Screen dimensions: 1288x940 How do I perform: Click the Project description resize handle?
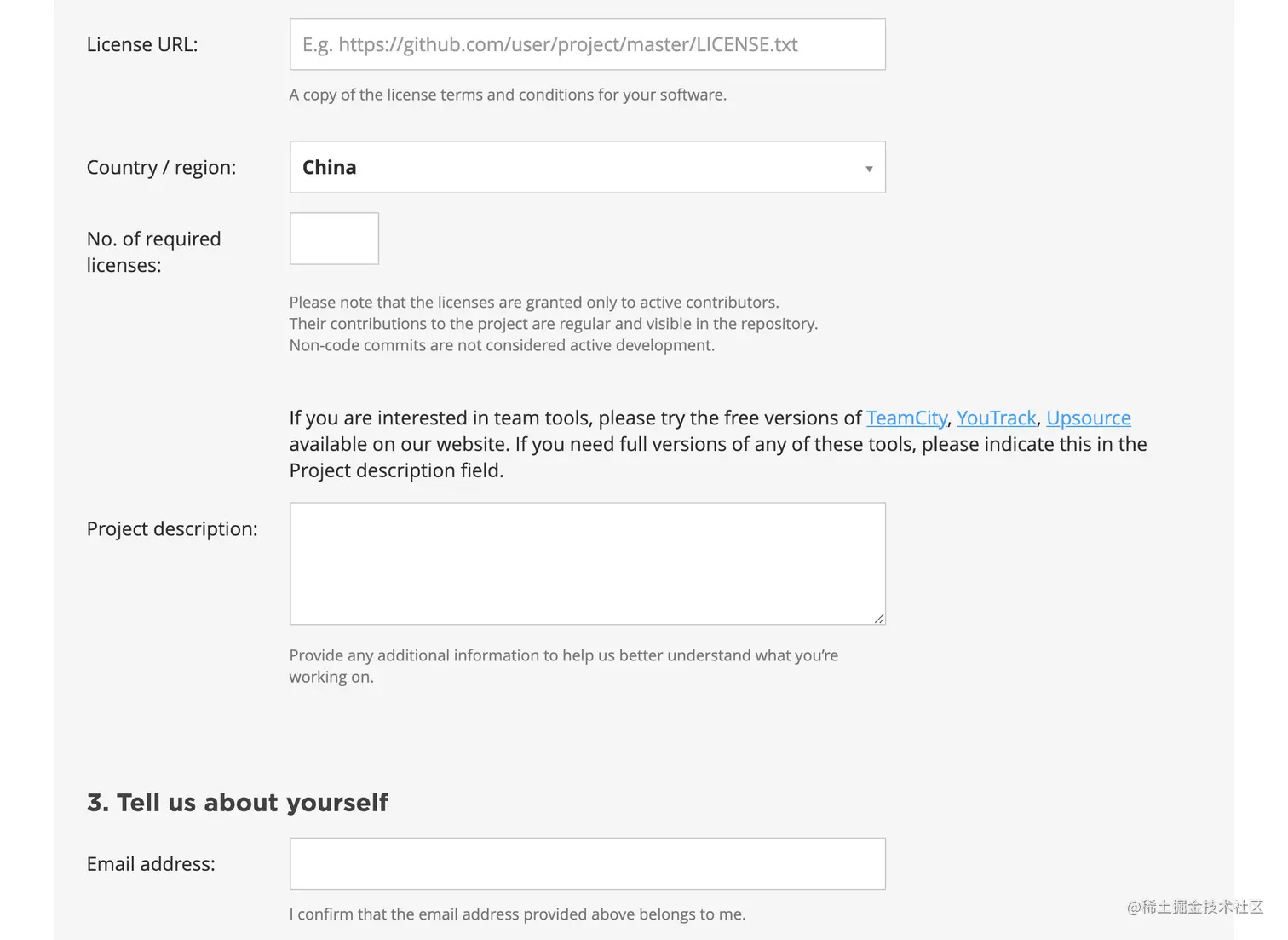coord(879,619)
